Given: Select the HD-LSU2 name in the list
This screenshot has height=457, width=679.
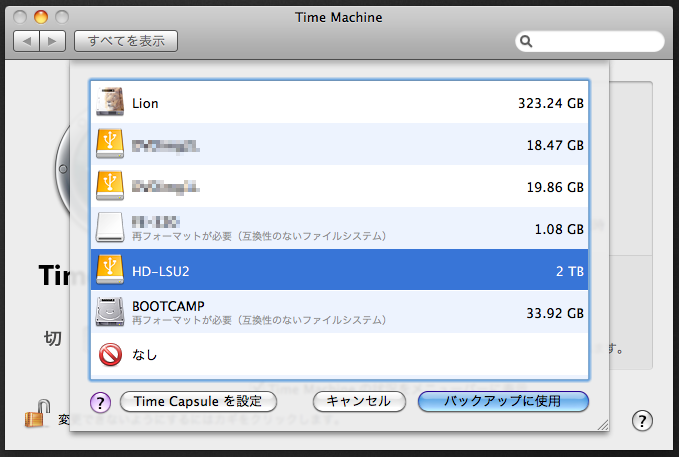Looking at the screenshot, I should [x=161, y=271].
